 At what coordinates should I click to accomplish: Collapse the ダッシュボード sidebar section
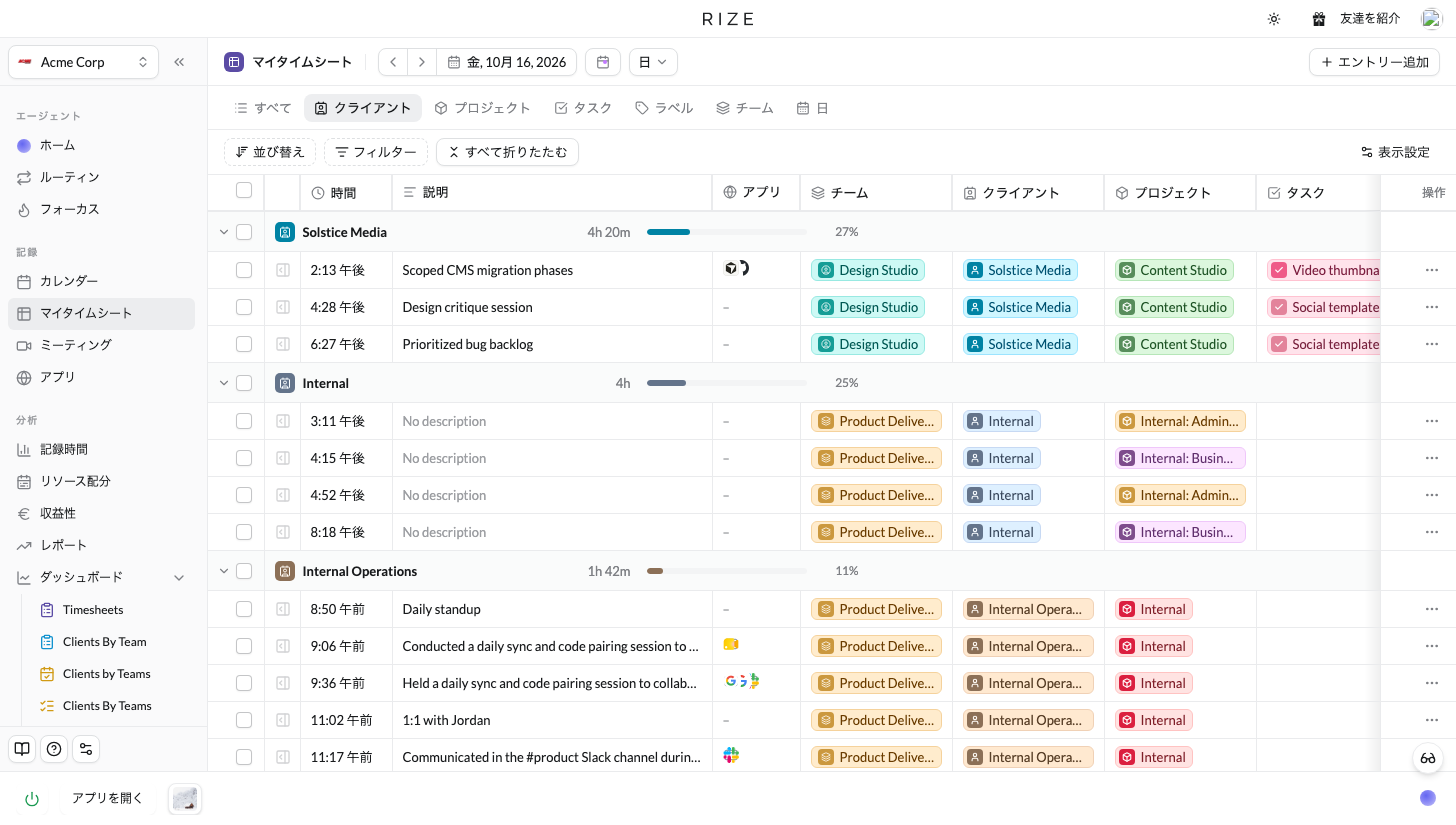click(x=179, y=577)
